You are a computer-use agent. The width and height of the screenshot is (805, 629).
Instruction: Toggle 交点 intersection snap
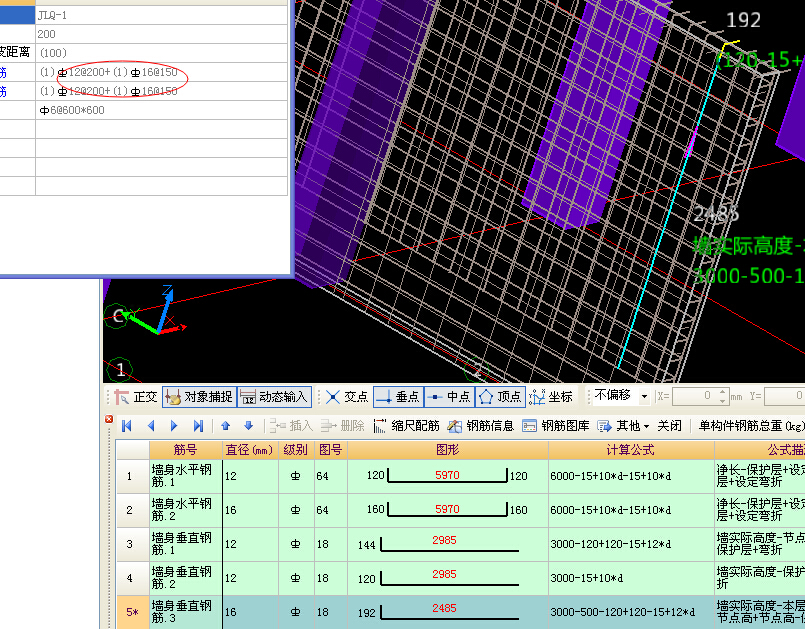(348, 397)
